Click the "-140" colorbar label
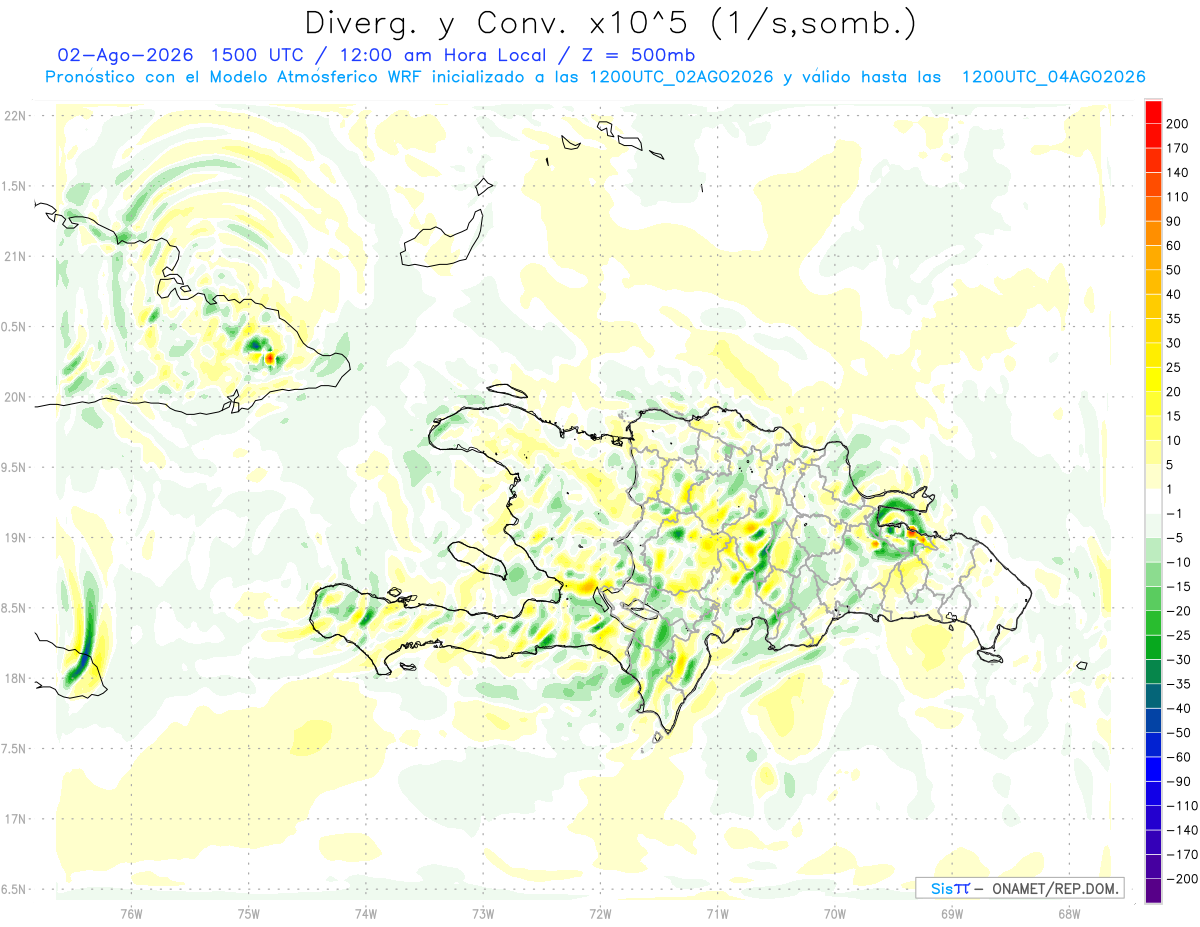Viewport: 1200px width, 927px height. pos(1181,830)
